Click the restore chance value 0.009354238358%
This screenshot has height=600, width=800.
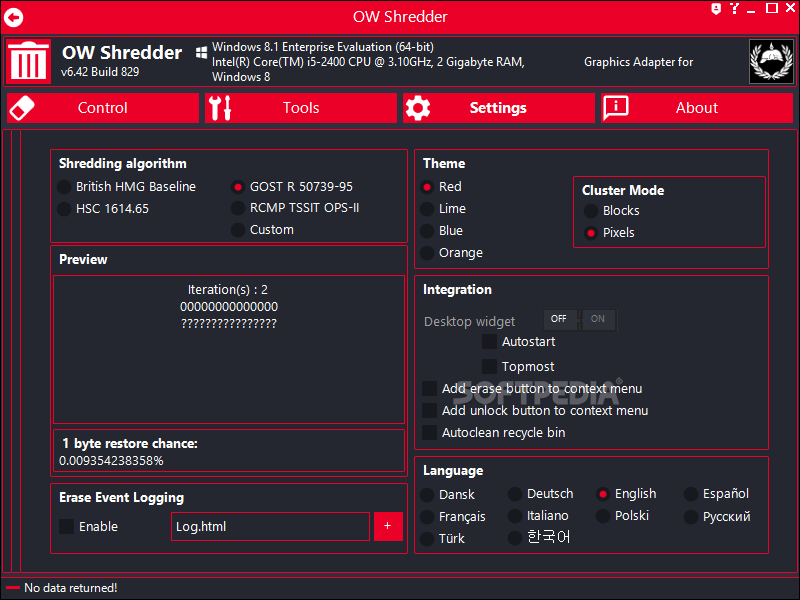point(111,461)
